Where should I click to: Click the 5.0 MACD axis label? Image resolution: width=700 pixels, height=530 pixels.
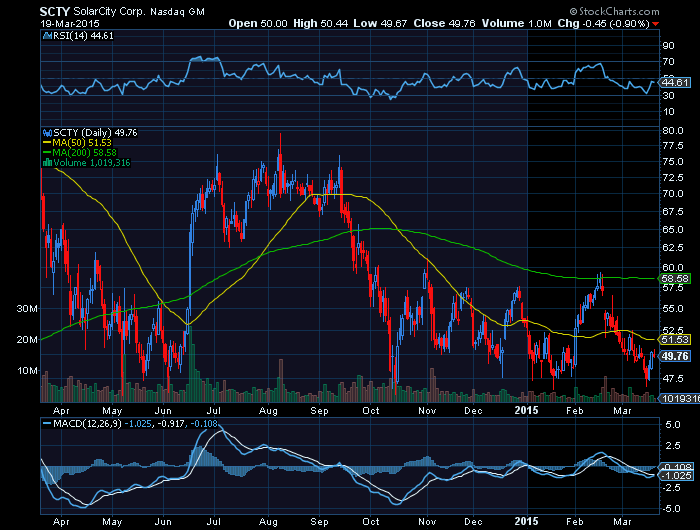tap(673, 425)
